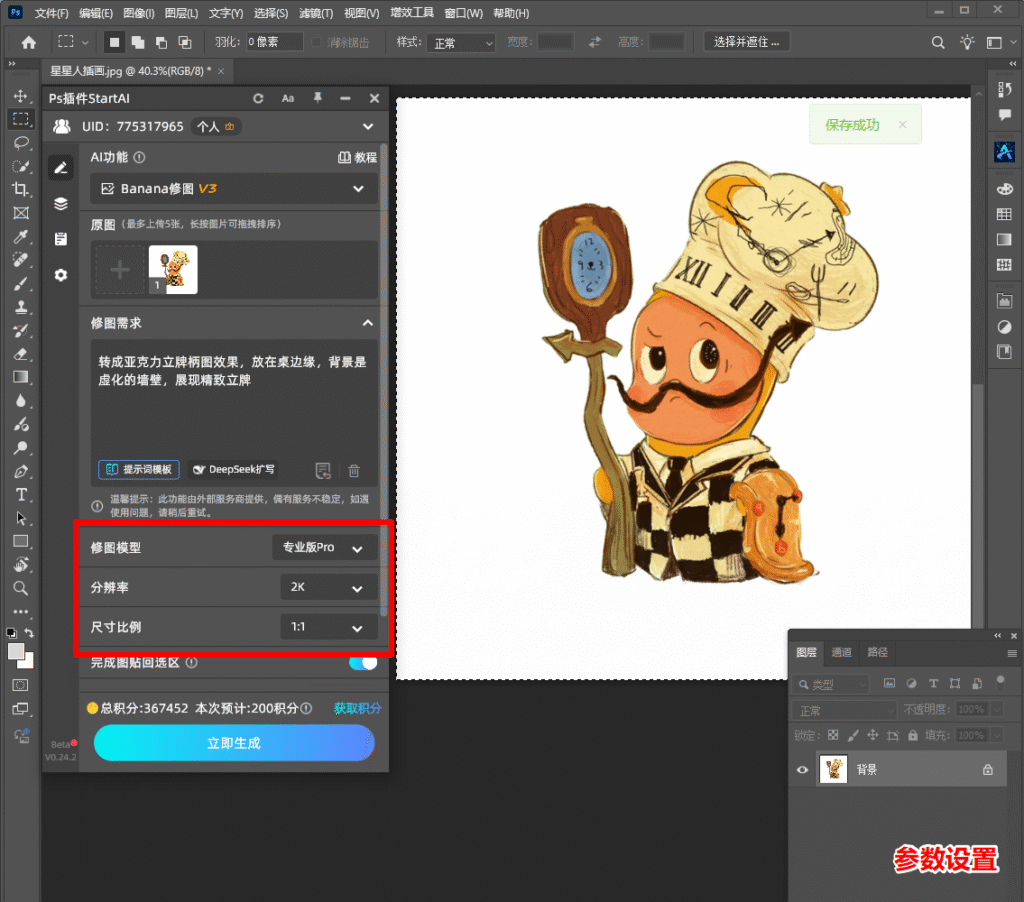Viewport: 1024px width, 902px height.
Task: Open the 尺寸比例 1:1 dropdown
Action: (328, 627)
